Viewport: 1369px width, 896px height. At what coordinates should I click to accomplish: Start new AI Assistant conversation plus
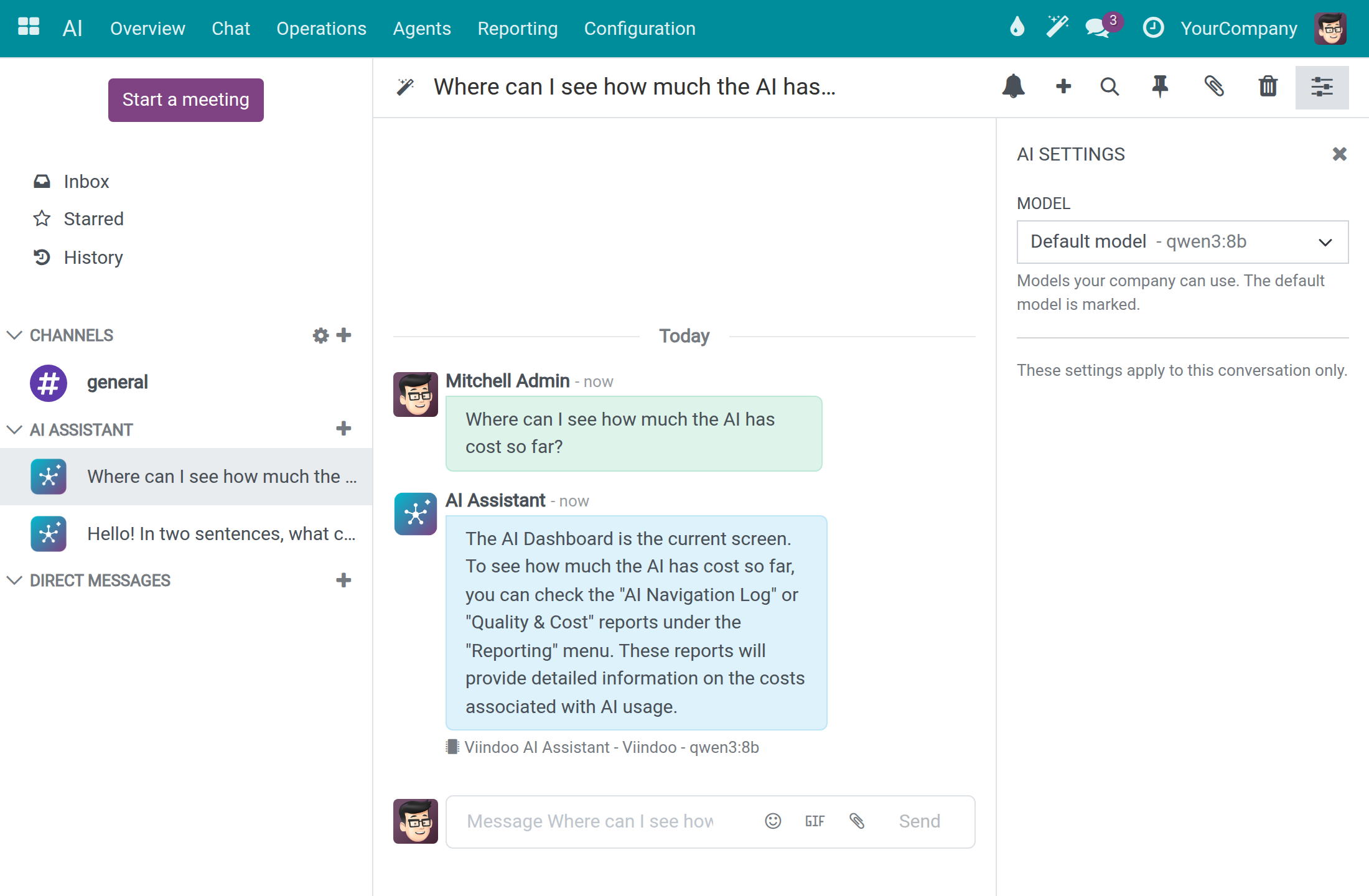343,429
